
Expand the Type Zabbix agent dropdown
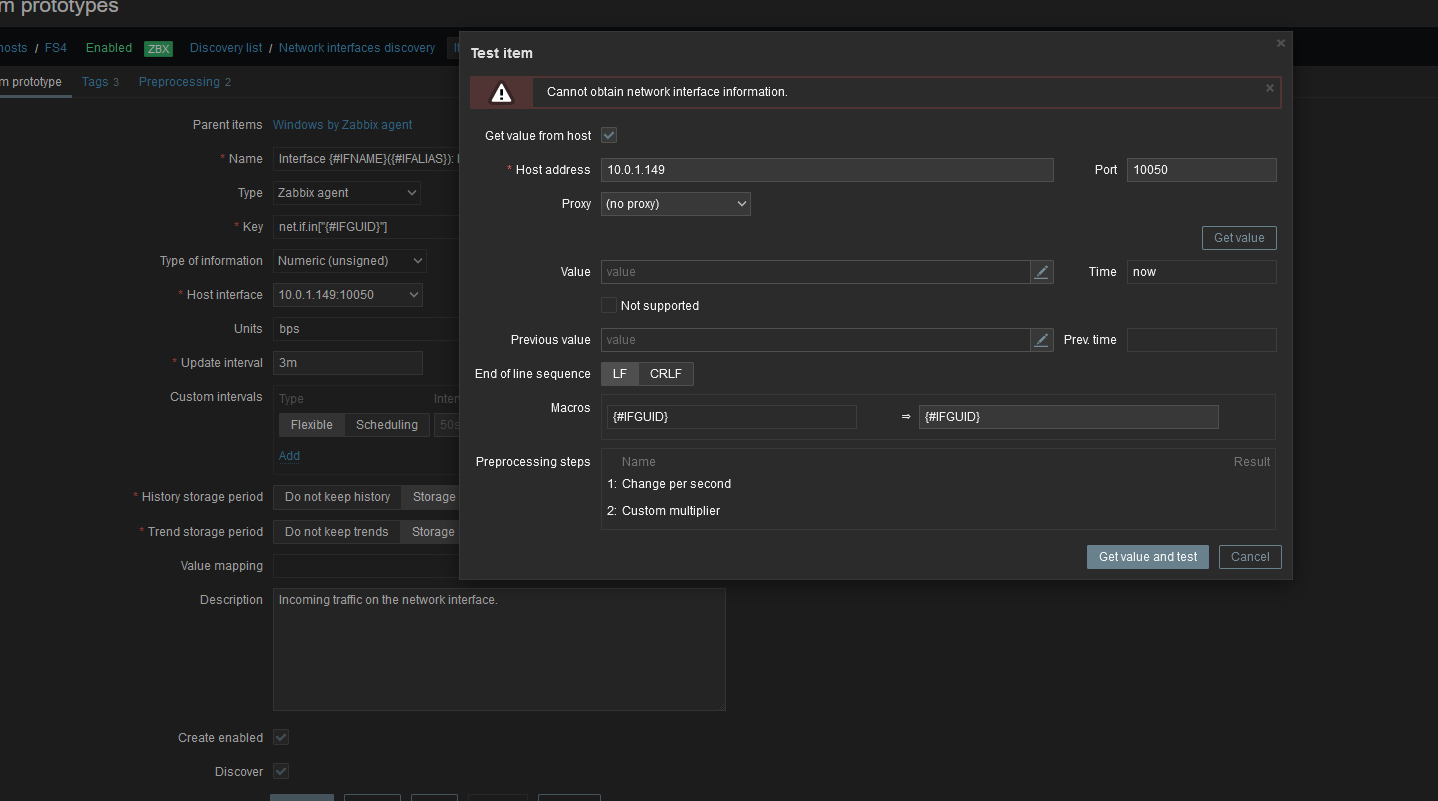(347, 193)
